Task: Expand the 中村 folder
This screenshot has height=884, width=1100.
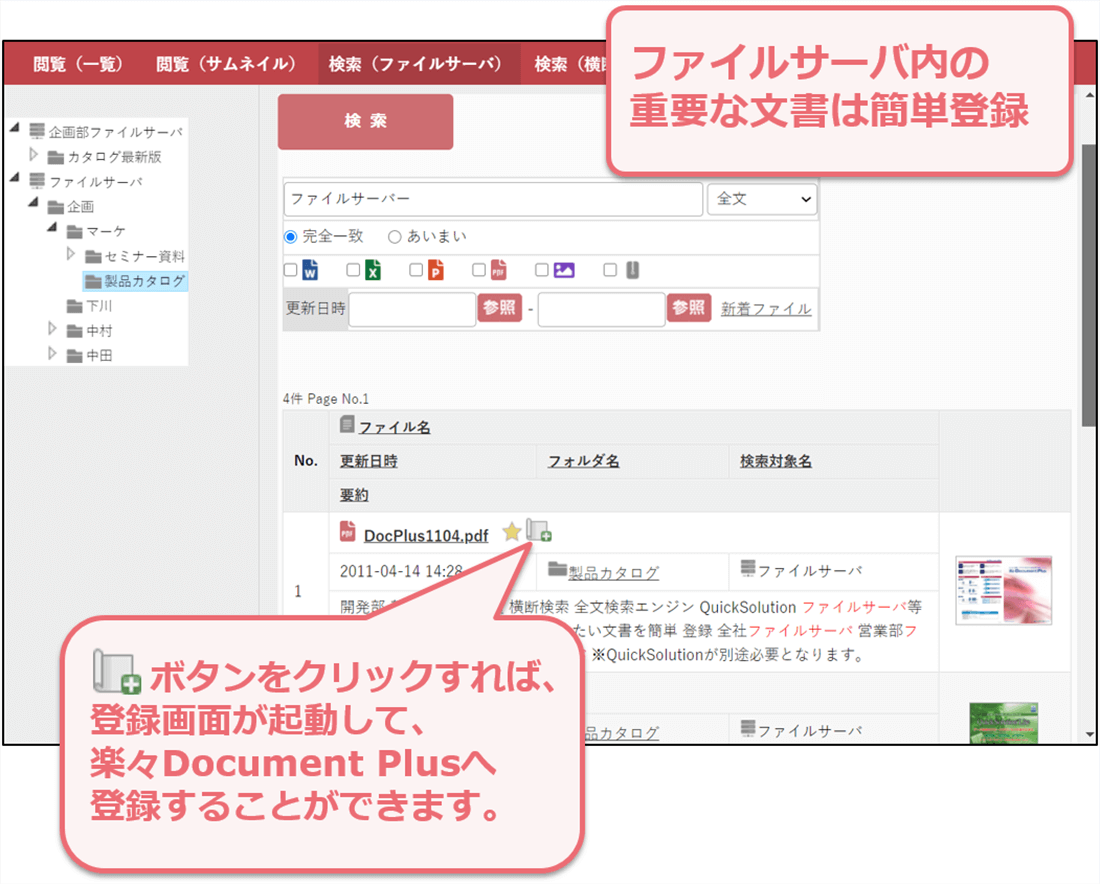Action: click(x=52, y=328)
